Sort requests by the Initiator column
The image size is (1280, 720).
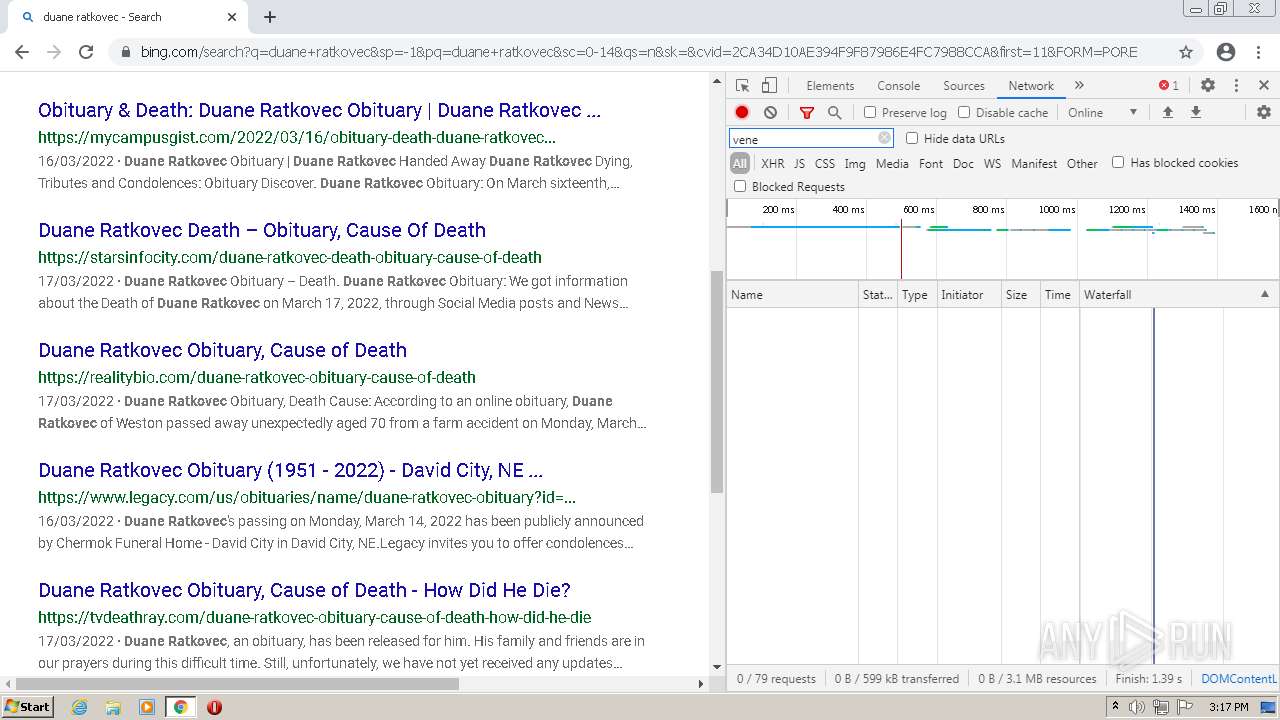tap(968, 295)
